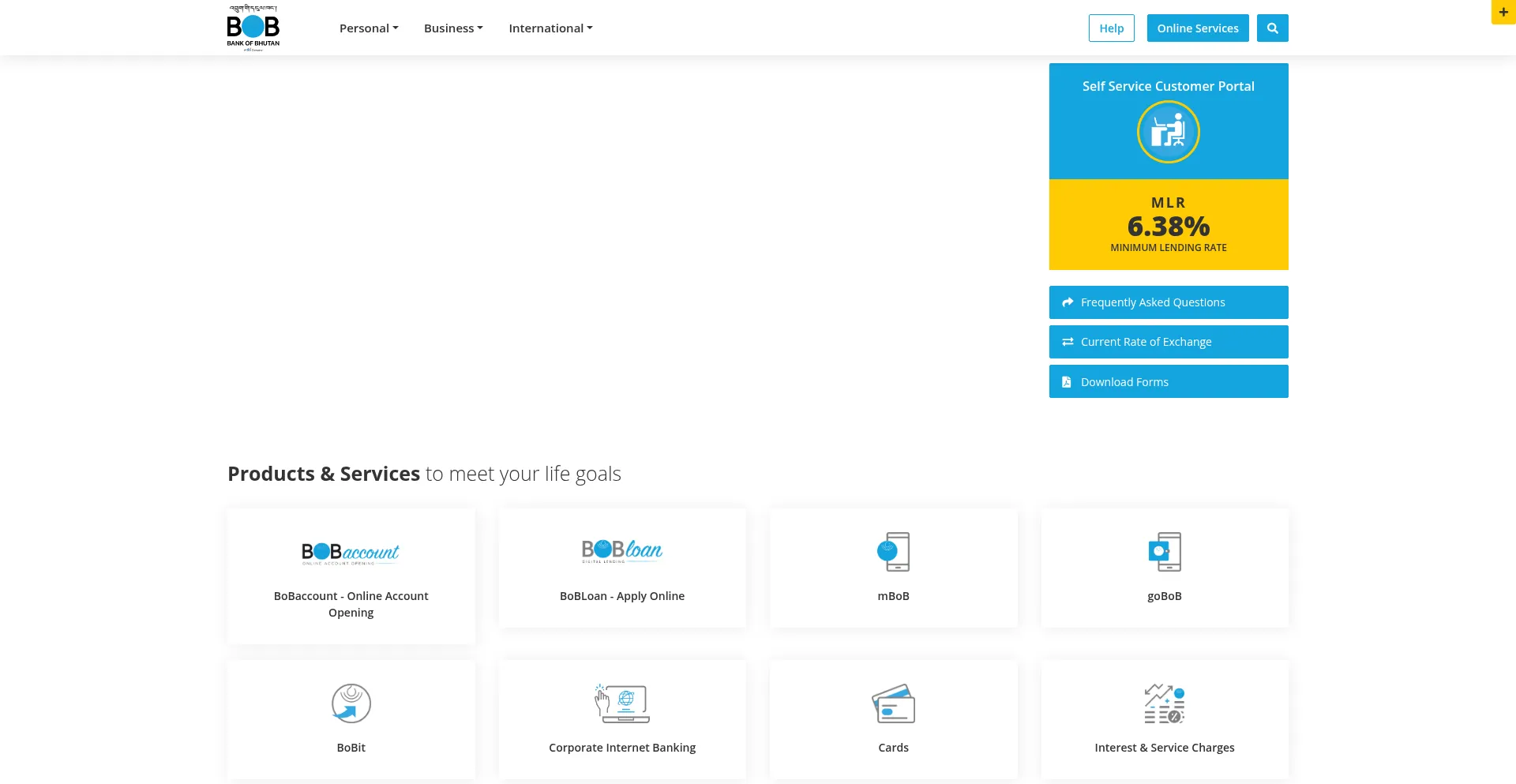Open the search magnifier button
Viewport: 1516px width, 784px height.
tap(1272, 28)
